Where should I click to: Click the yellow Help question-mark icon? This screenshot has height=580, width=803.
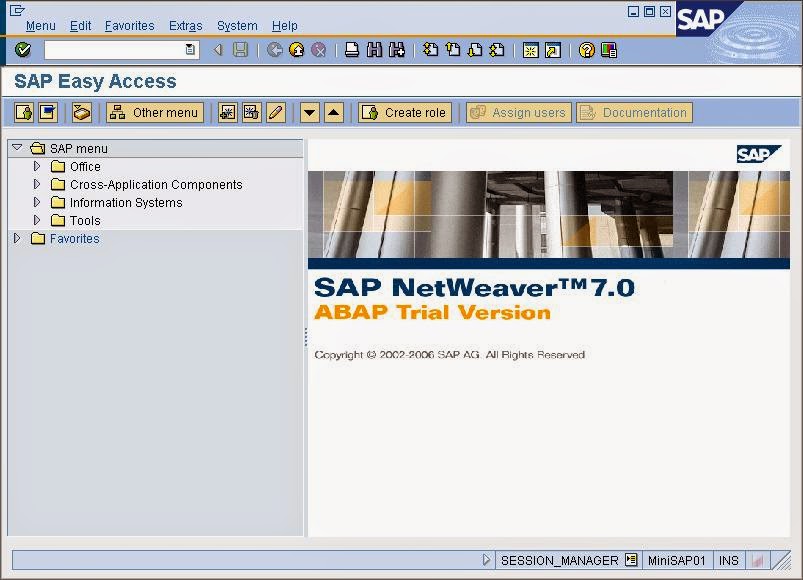click(586, 50)
